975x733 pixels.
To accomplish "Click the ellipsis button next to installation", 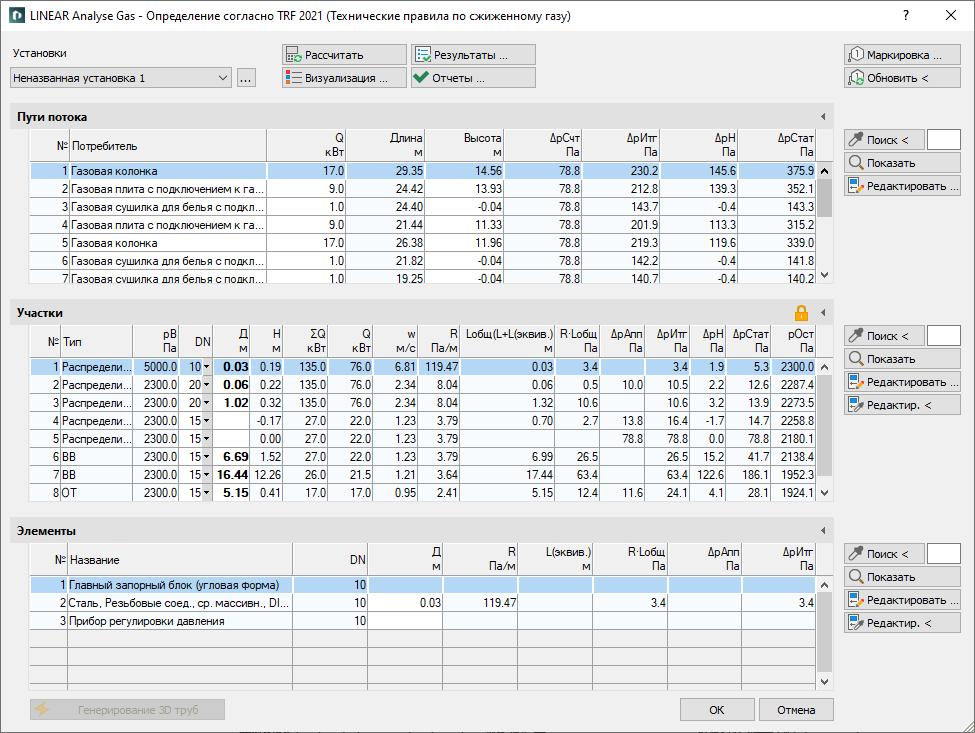I will [x=246, y=78].
